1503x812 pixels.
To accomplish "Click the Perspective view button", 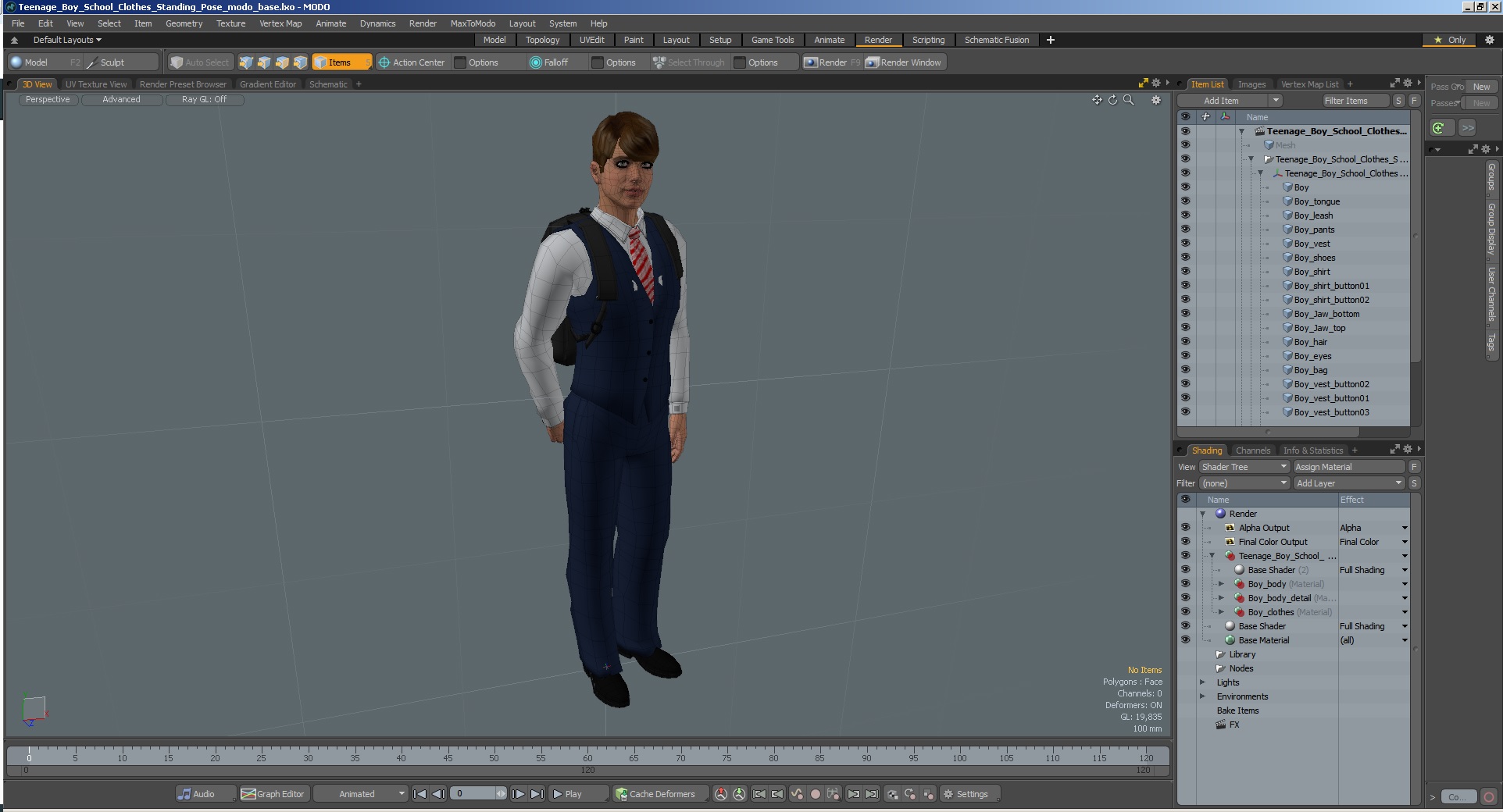I will point(48,100).
